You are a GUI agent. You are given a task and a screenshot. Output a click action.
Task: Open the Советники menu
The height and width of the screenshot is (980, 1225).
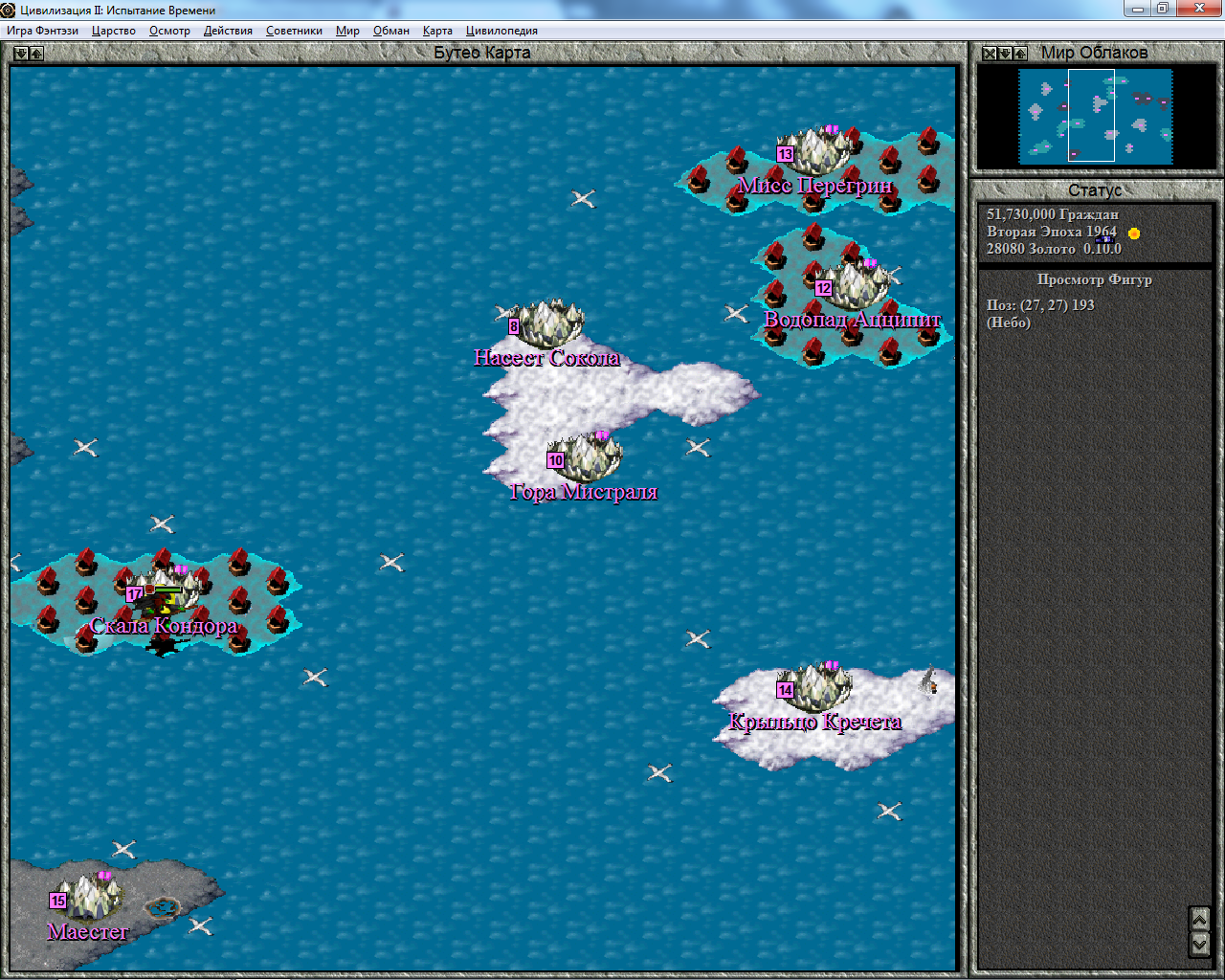[x=294, y=31]
